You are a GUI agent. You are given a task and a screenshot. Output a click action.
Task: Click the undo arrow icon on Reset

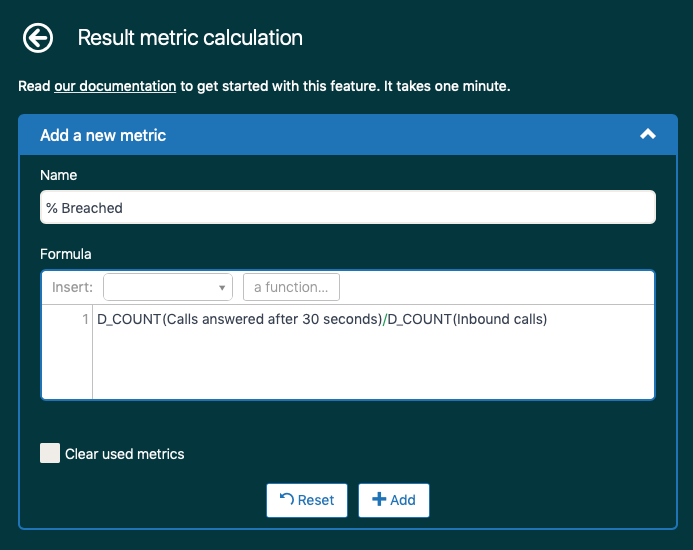(x=286, y=500)
